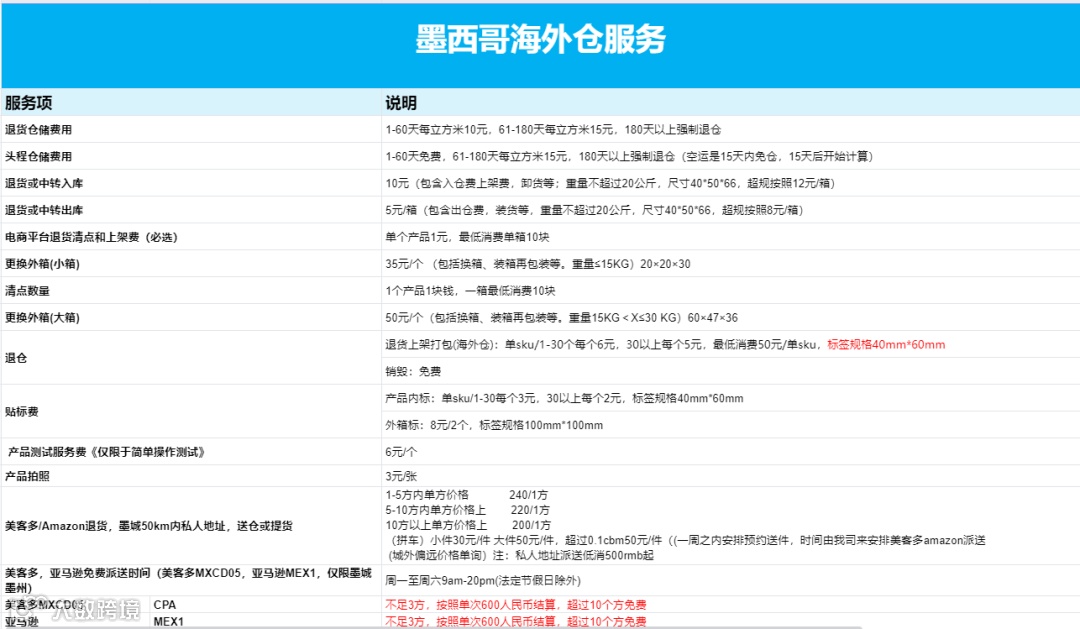Click the 外箱标：8元/2个 description
This screenshot has width=1080, height=629.
[x=494, y=425]
